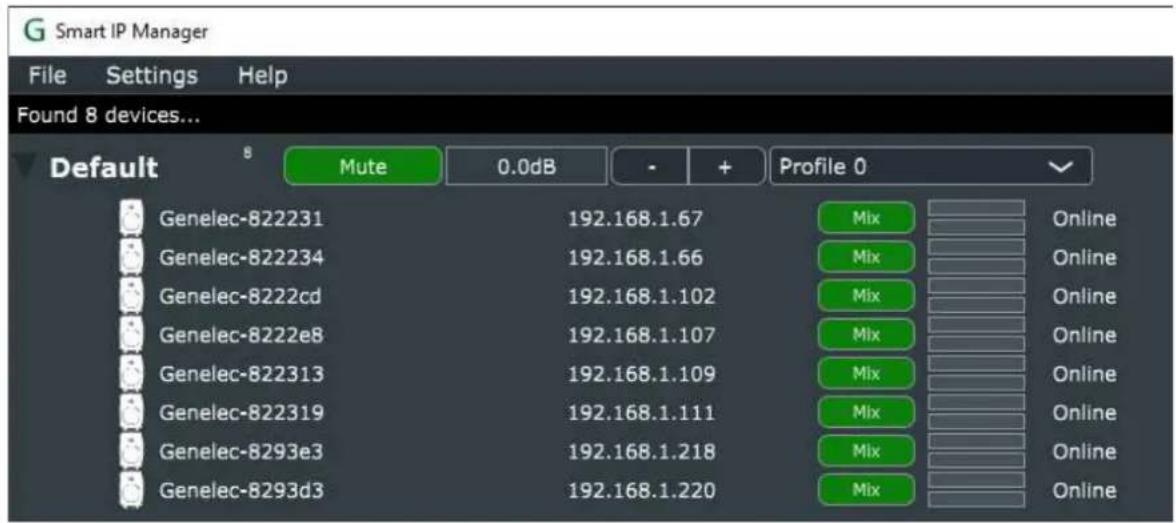The image size is (1176, 523).
Task: Click the speaker icon for Genelec-822319
Action: [x=132, y=413]
